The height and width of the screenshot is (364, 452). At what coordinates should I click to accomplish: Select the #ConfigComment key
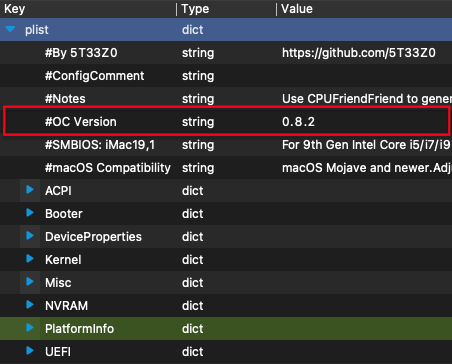point(95,76)
